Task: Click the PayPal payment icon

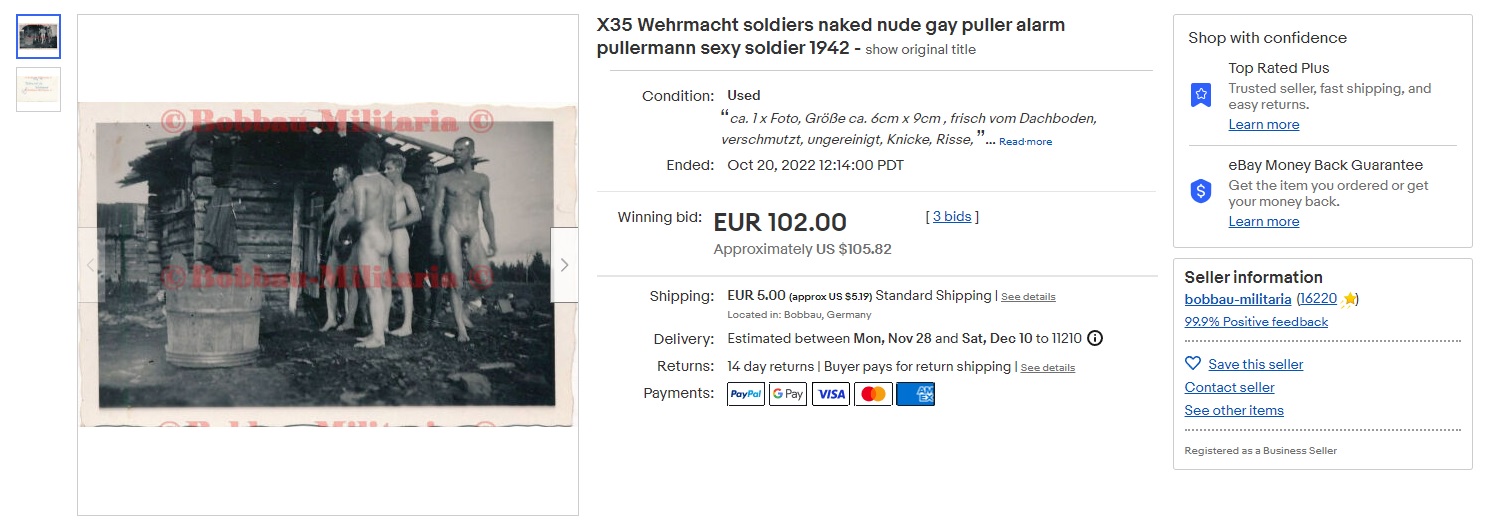Action: pos(745,394)
